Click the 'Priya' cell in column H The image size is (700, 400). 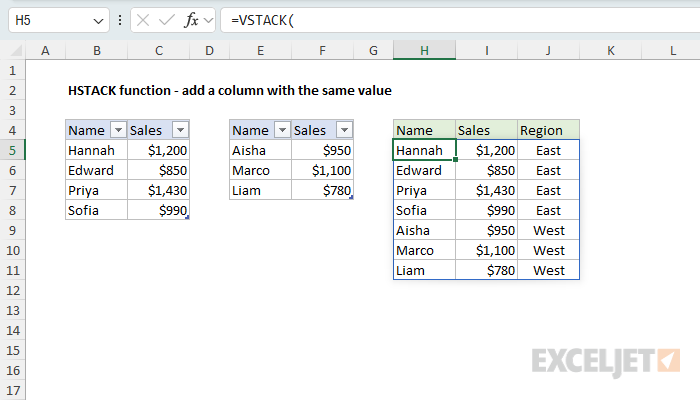(x=424, y=191)
